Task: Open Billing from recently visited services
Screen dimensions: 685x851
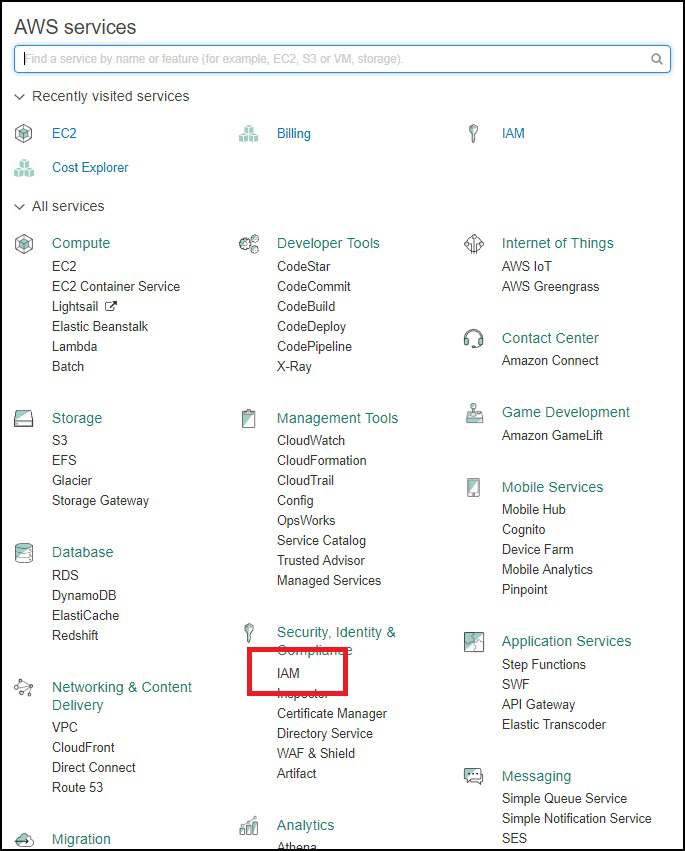Action: [x=294, y=134]
